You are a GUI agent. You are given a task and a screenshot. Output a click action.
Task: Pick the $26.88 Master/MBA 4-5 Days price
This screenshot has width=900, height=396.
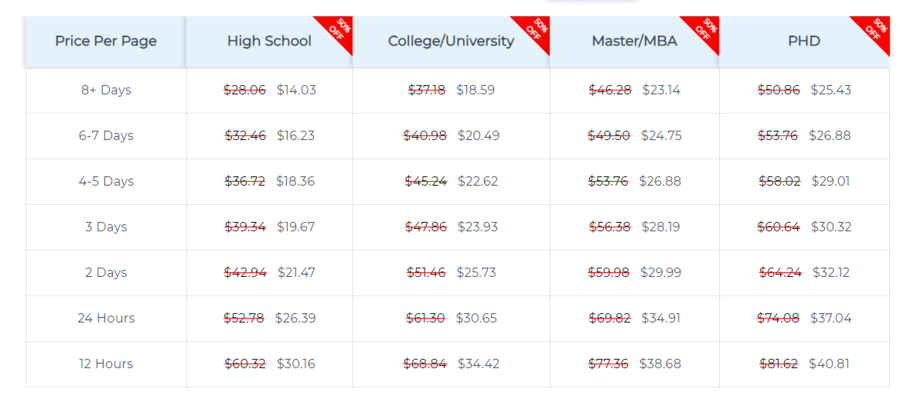point(660,181)
